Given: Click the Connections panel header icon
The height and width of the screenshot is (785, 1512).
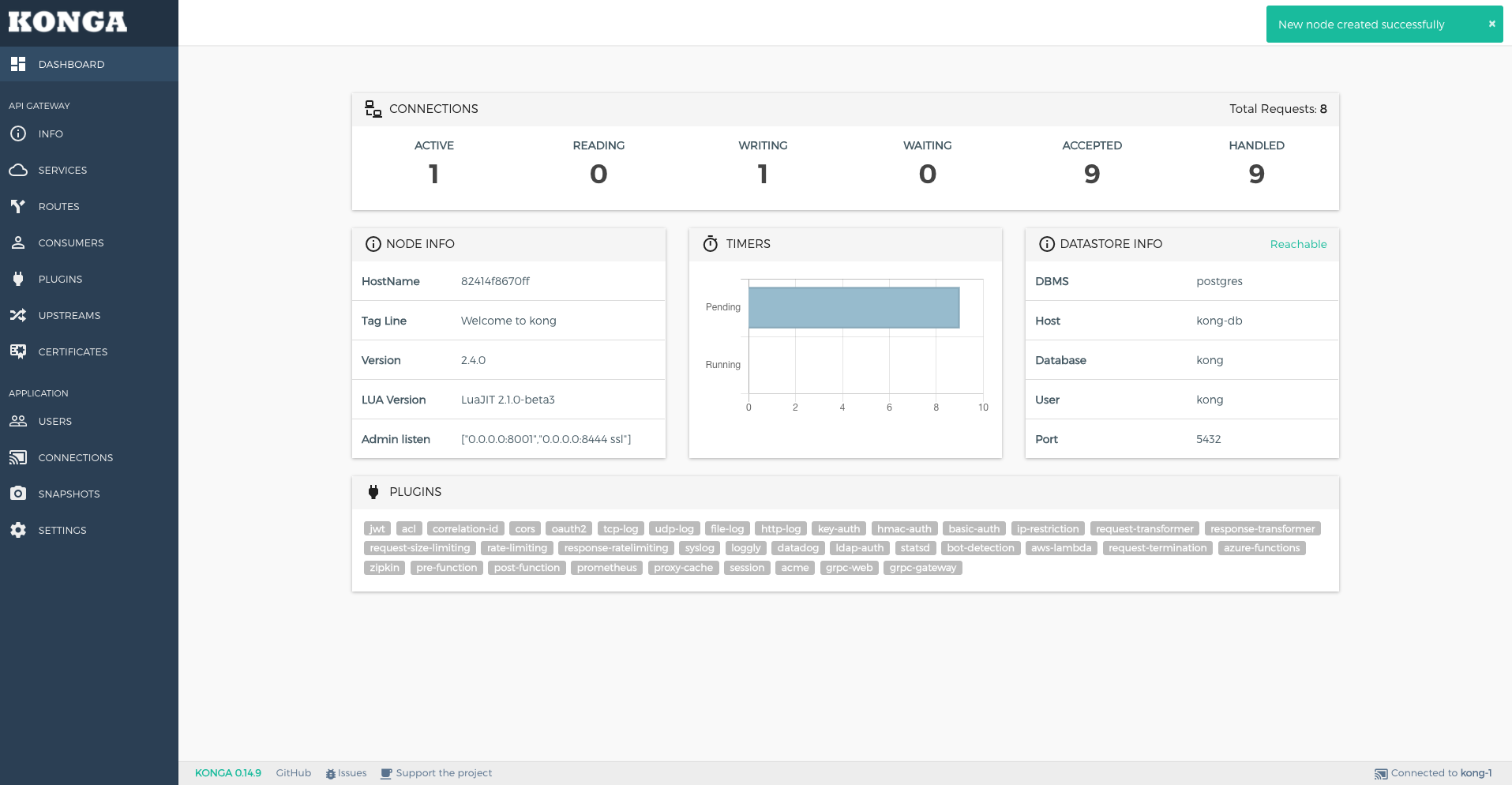Looking at the screenshot, I should click(x=373, y=109).
